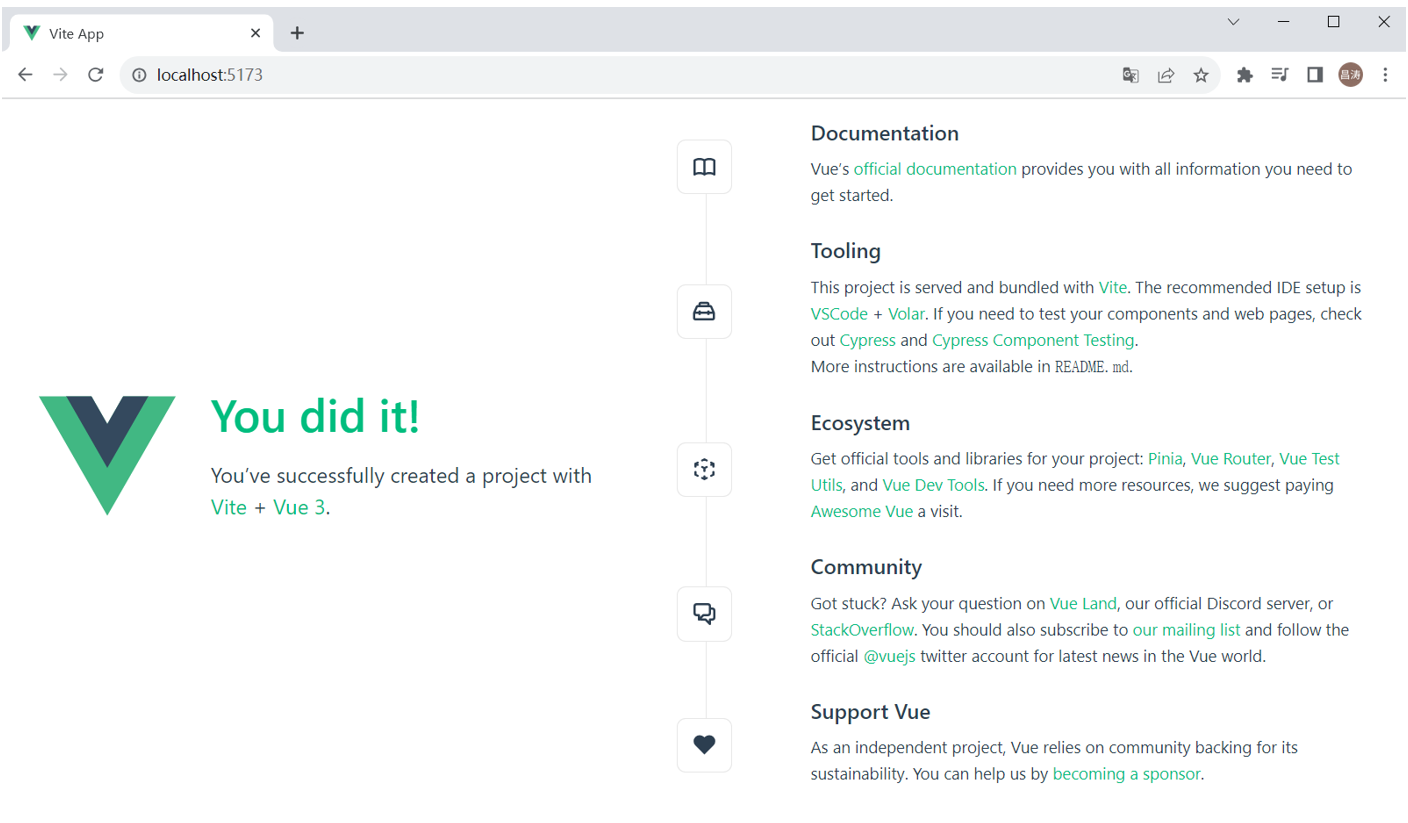Click the Community chat bubbles icon
1408x823 pixels.
[x=704, y=613]
